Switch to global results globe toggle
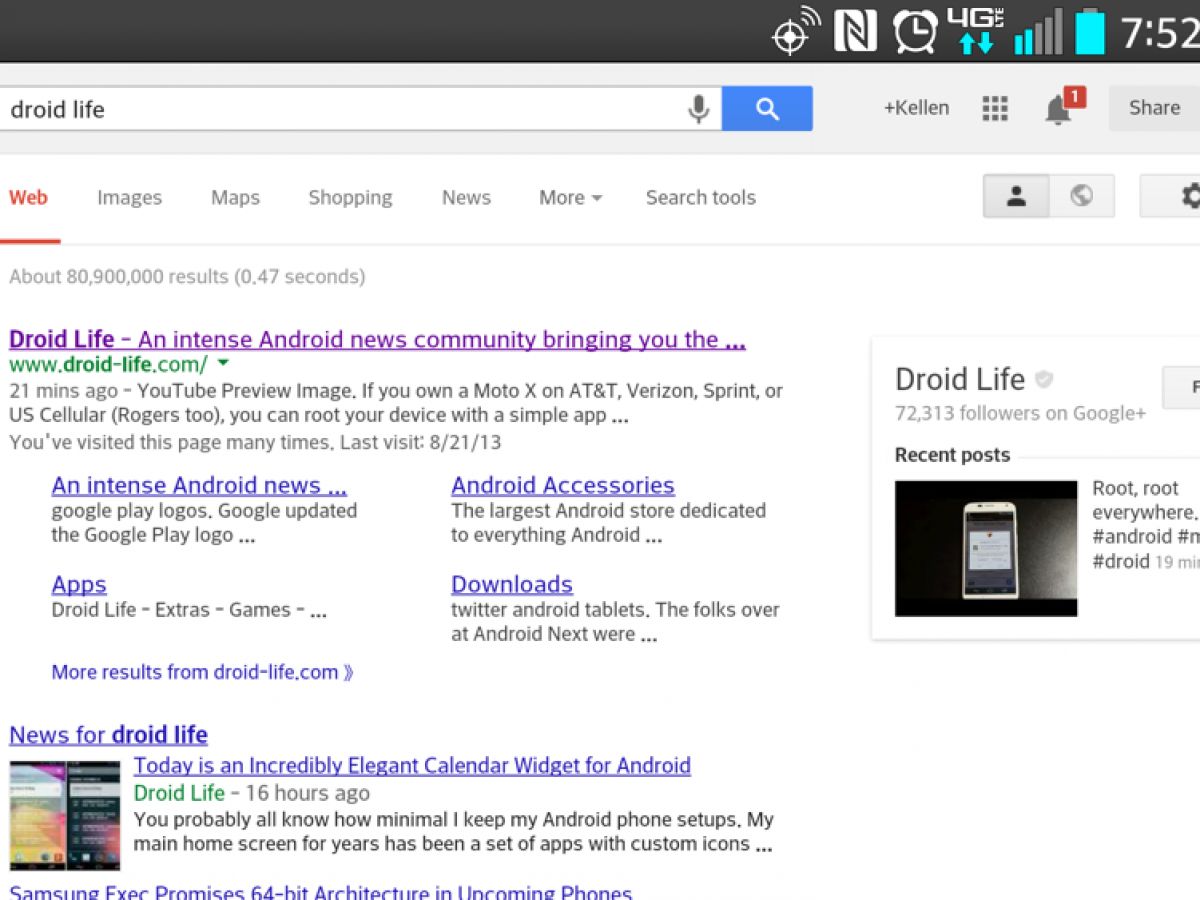This screenshot has width=1200, height=900. coord(1081,196)
